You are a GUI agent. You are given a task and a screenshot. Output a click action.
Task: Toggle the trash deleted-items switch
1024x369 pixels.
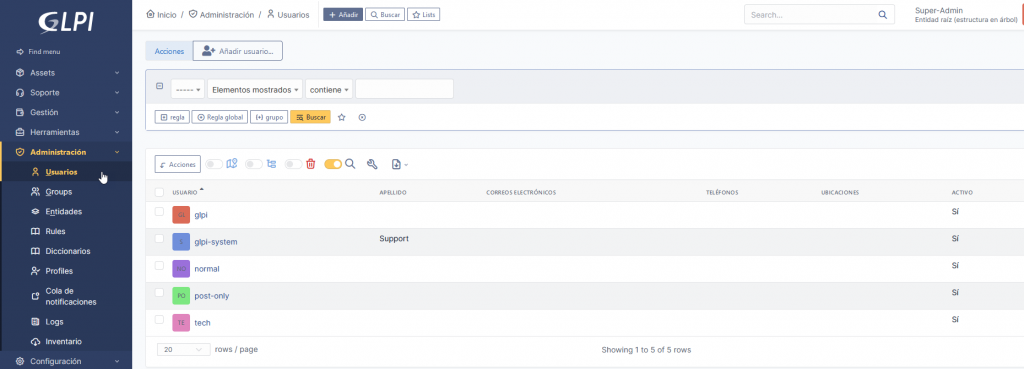click(293, 164)
